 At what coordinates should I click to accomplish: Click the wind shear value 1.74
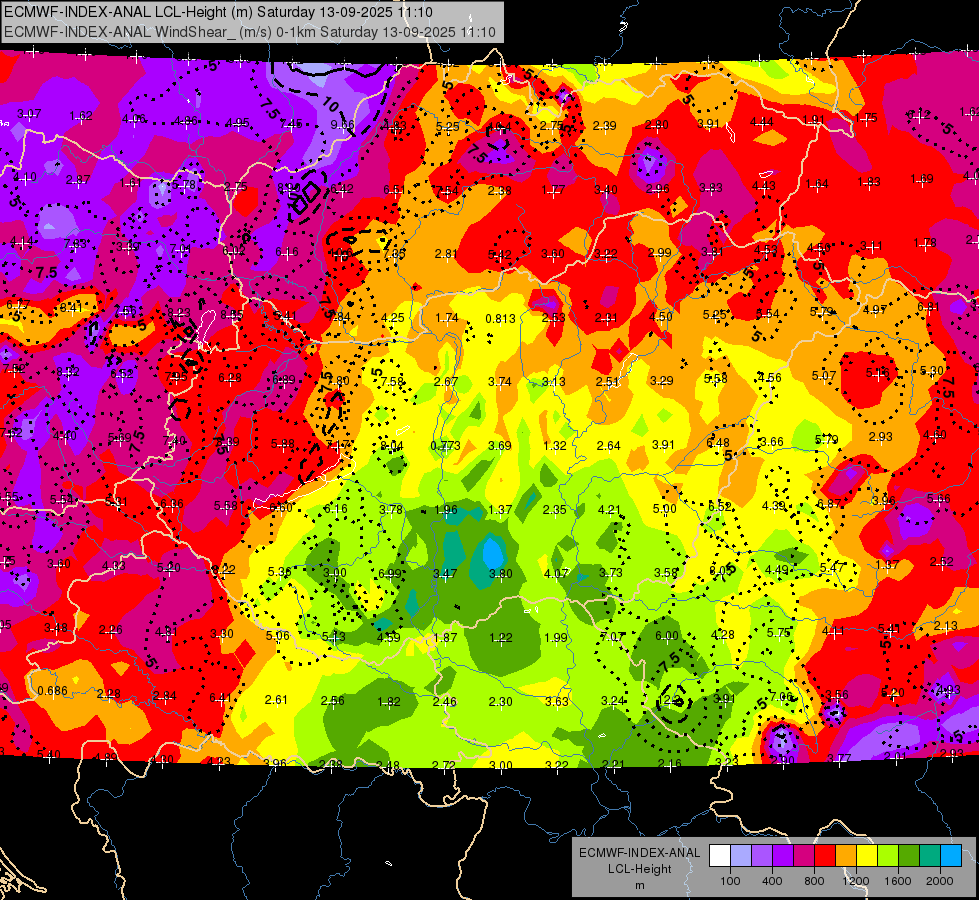(x=447, y=317)
